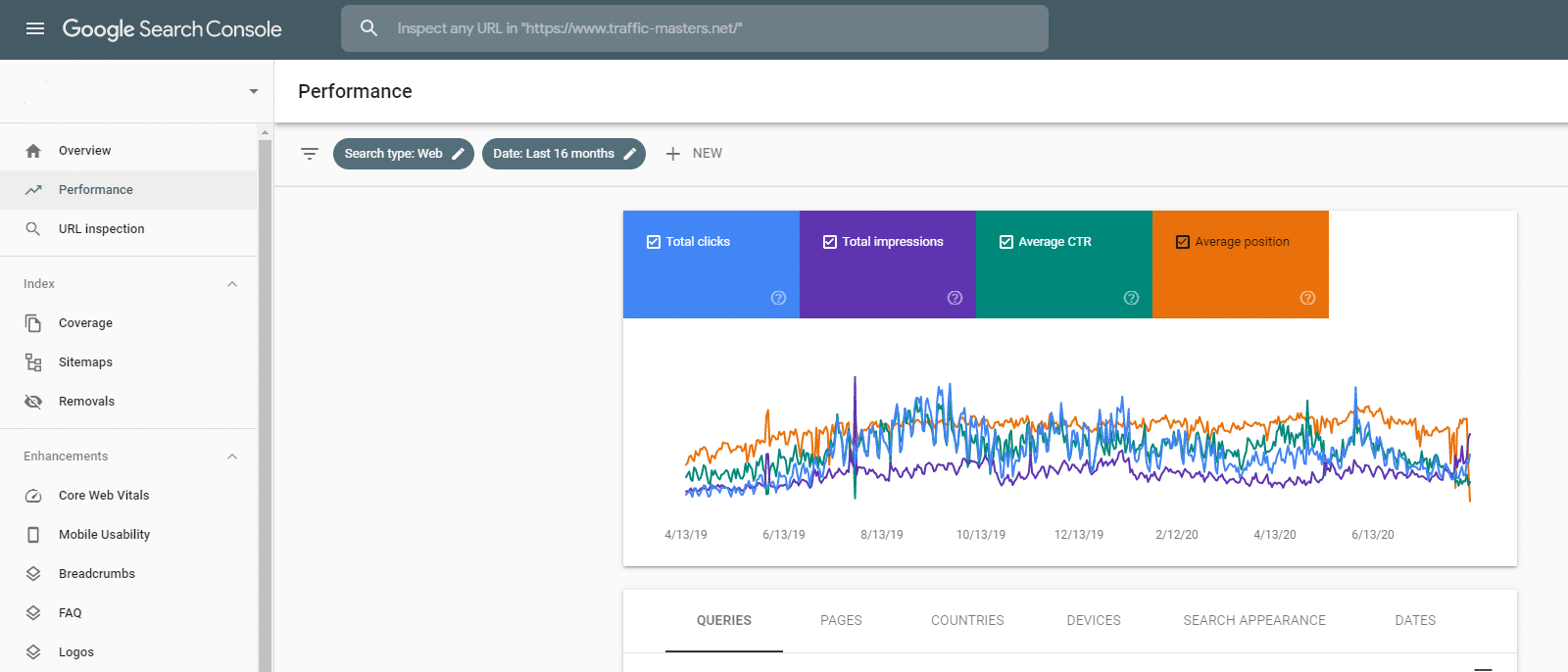Uncheck the Total clicks checkbox
The image size is (1568, 672).
point(654,242)
